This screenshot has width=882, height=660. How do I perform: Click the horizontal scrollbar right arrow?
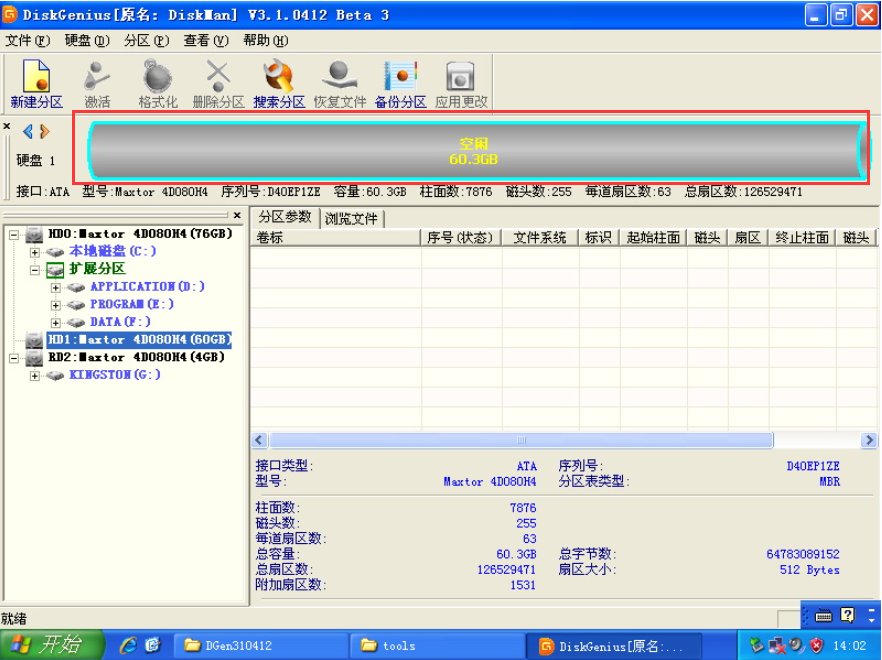pos(869,440)
